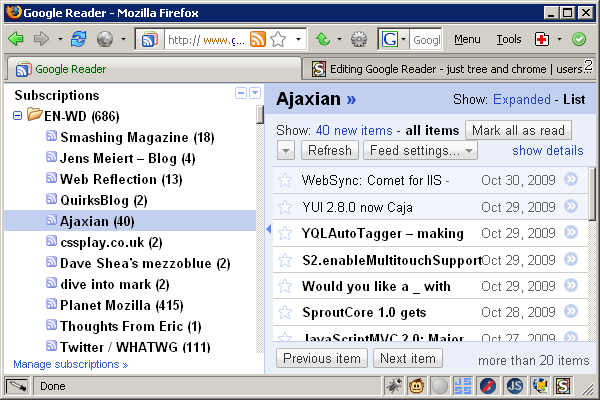Viewport: 600px width, 400px height.
Task: Click the grey globe toolbar icon
Action: click(105, 39)
